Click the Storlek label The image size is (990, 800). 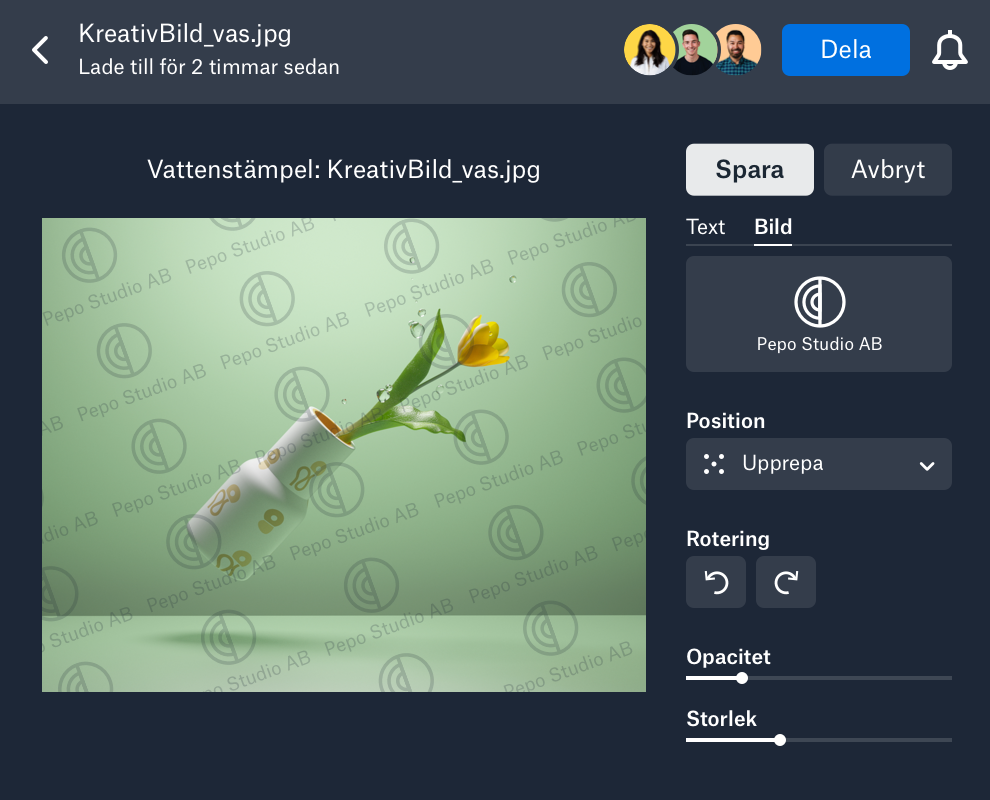click(x=721, y=719)
